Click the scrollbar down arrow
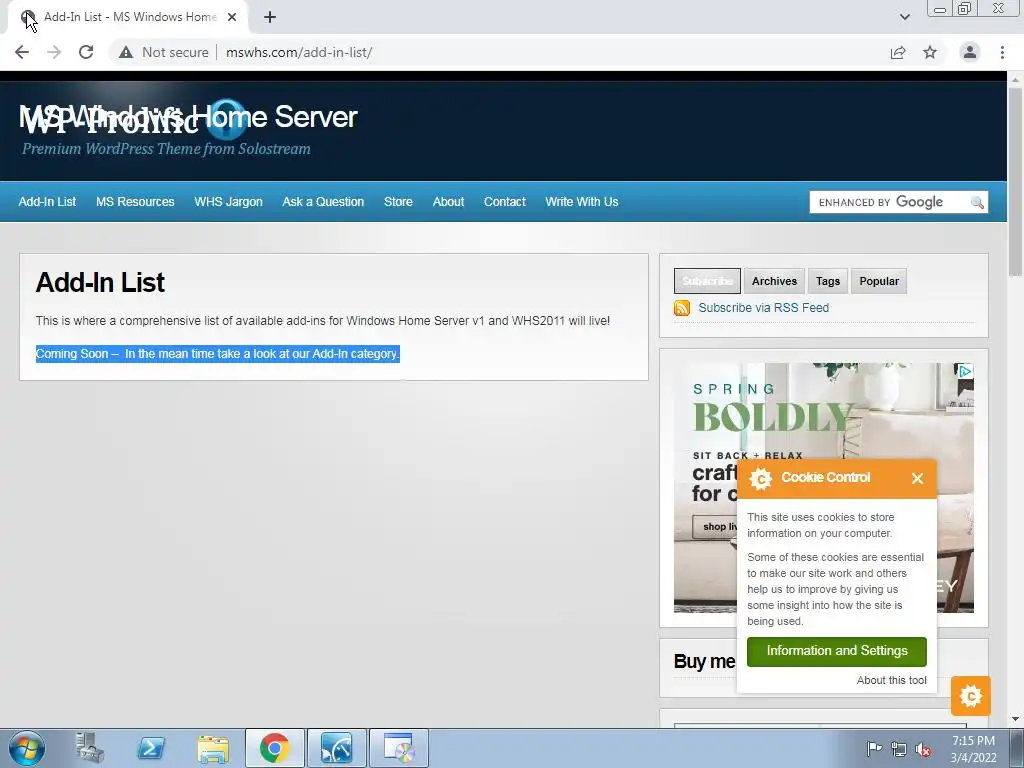The height and width of the screenshot is (768, 1024). (1015, 719)
